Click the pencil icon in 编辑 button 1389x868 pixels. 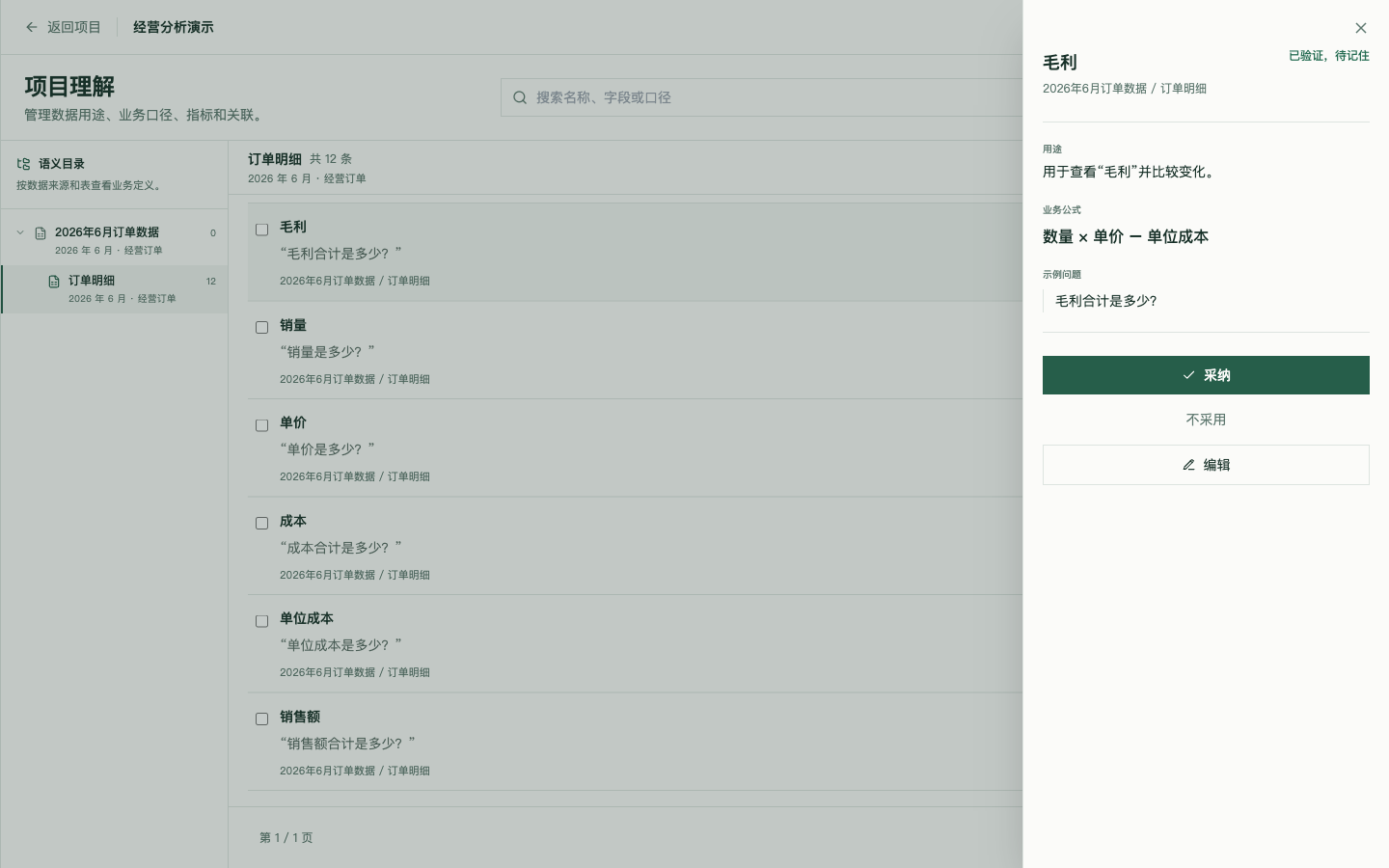click(1188, 465)
